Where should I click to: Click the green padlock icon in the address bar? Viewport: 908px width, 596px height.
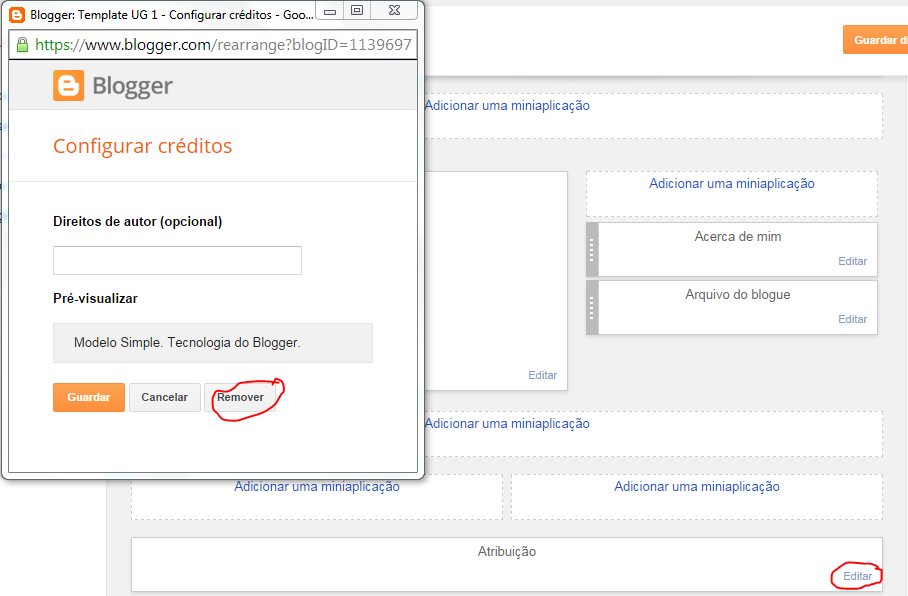(23, 45)
